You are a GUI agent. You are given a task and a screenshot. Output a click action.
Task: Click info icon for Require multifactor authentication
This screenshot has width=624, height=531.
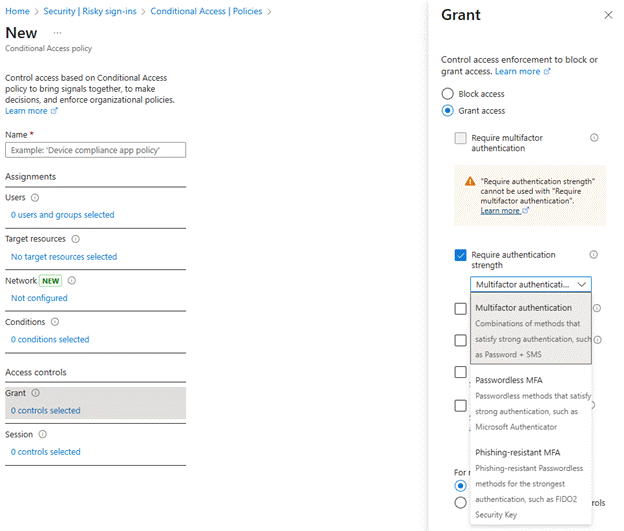[594, 138]
